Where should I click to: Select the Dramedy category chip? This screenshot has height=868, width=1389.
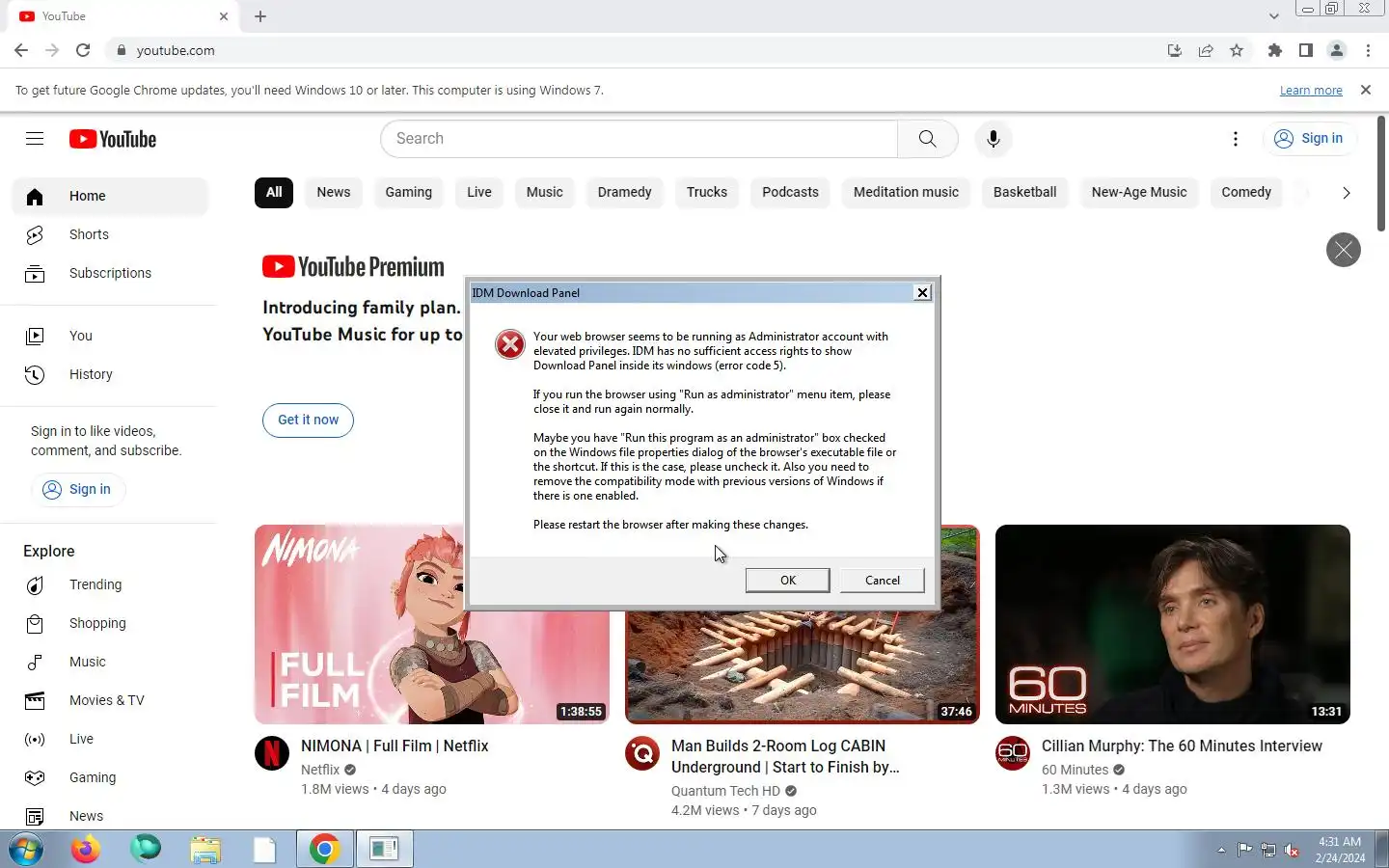pyautogui.click(x=625, y=192)
